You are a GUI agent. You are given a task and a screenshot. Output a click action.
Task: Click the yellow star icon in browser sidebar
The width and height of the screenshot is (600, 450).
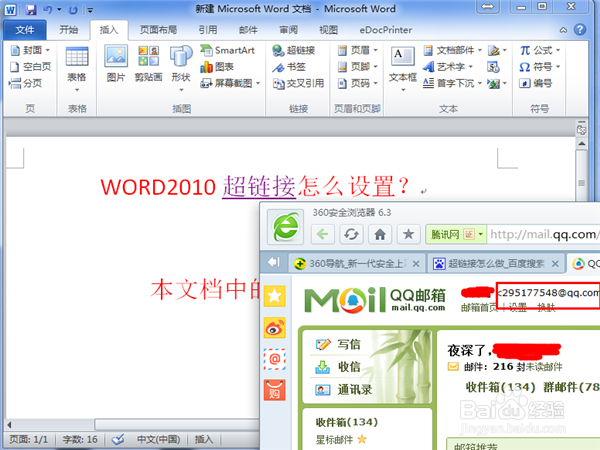(x=274, y=296)
